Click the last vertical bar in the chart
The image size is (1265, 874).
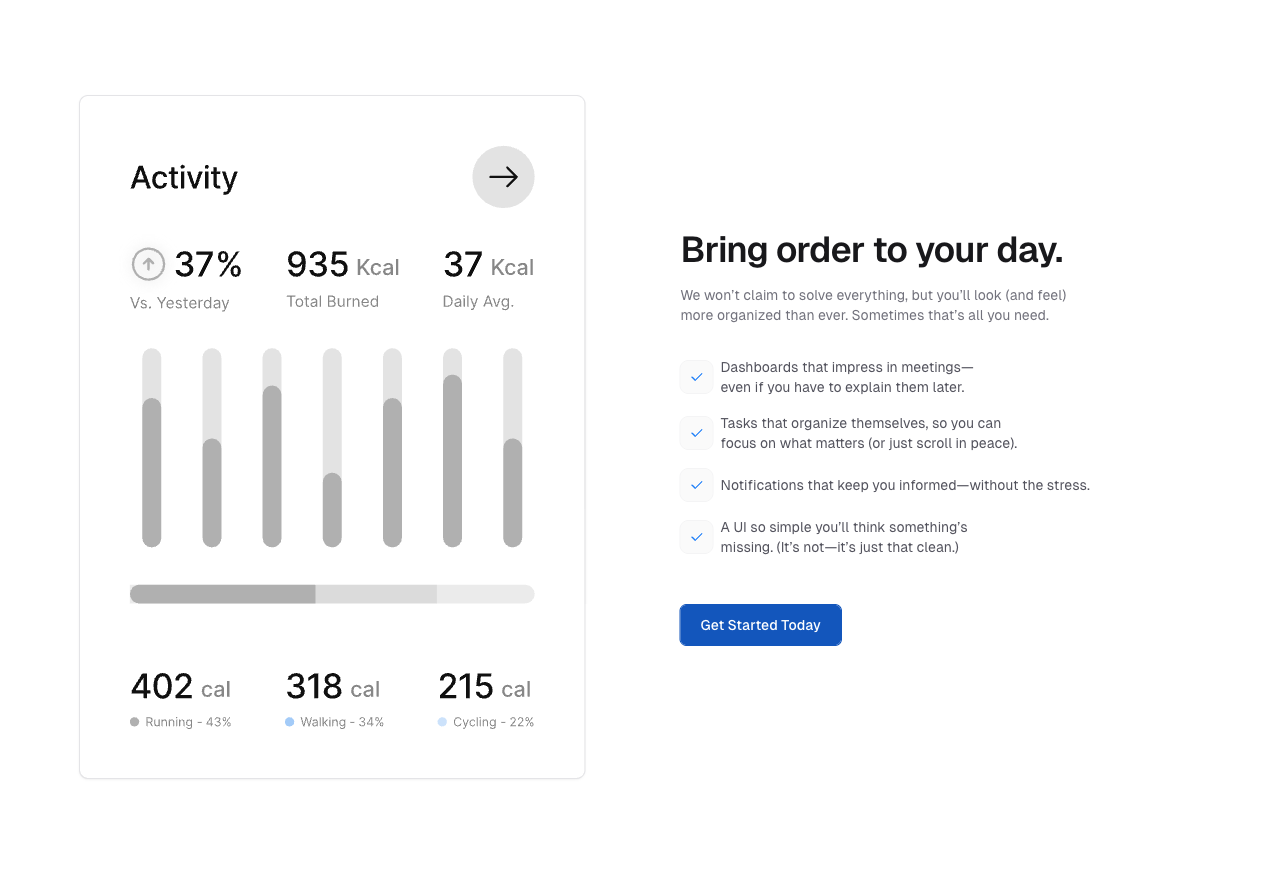click(512, 492)
